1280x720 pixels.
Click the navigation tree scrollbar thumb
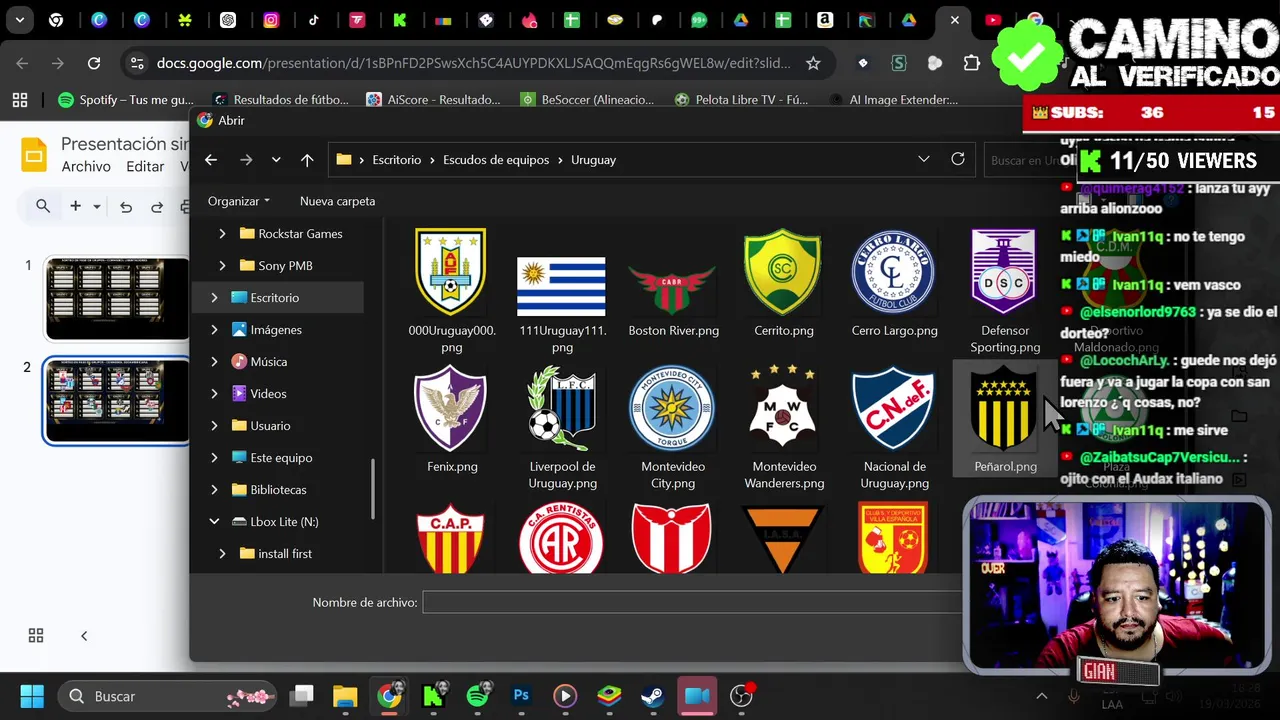373,491
